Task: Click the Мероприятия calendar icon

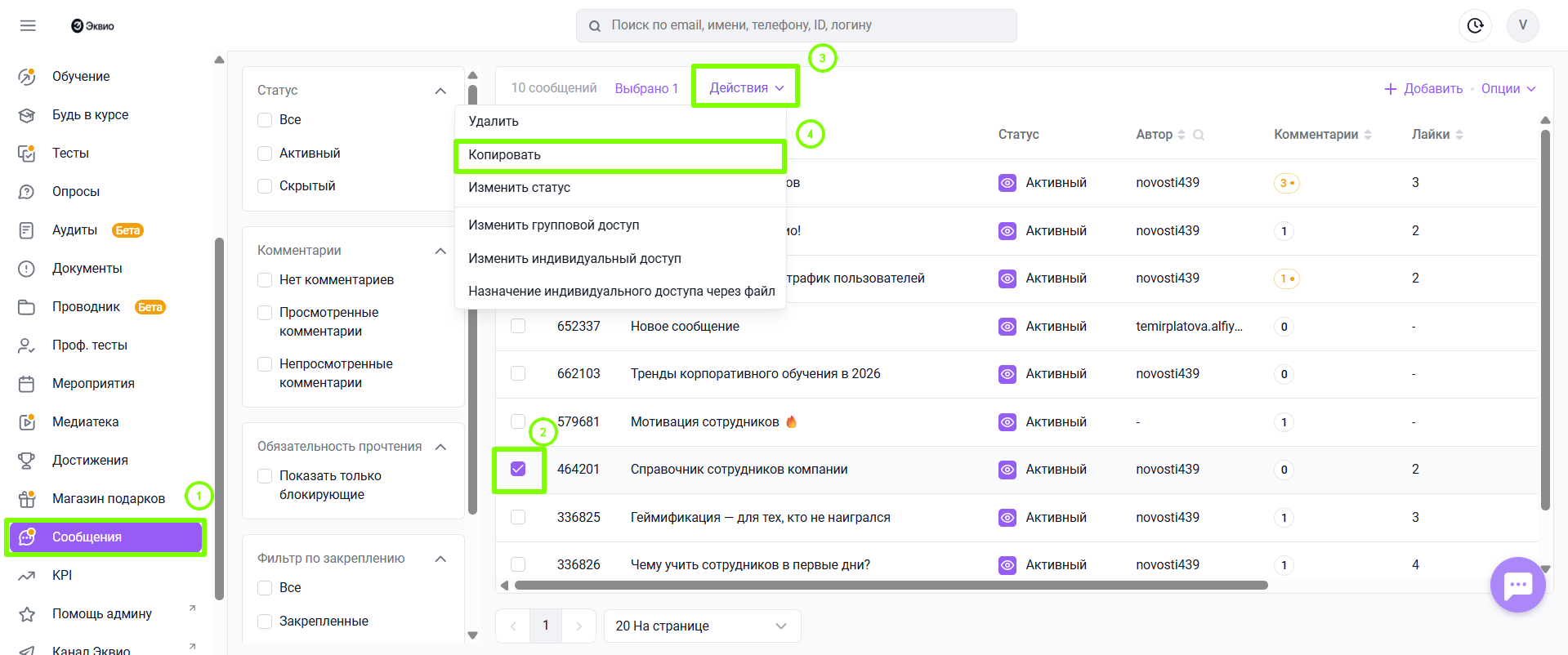Action: pyautogui.click(x=27, y=384)
